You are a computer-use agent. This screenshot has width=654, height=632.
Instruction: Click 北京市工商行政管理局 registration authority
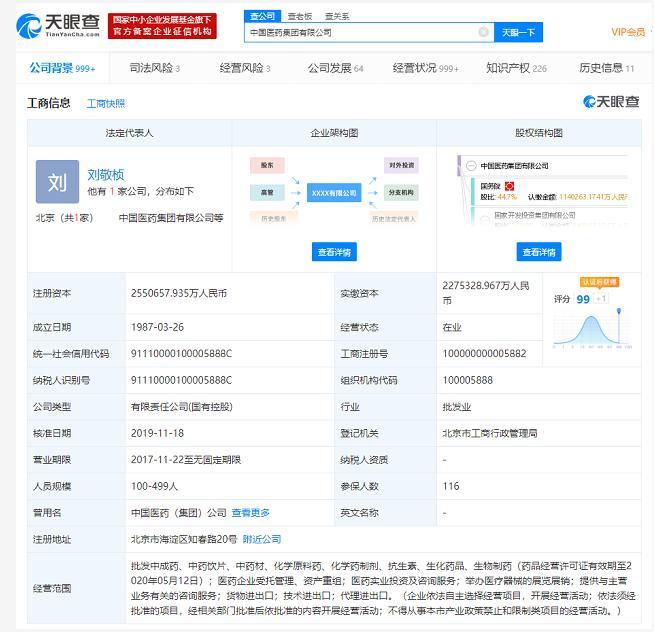tap(490, 433)
